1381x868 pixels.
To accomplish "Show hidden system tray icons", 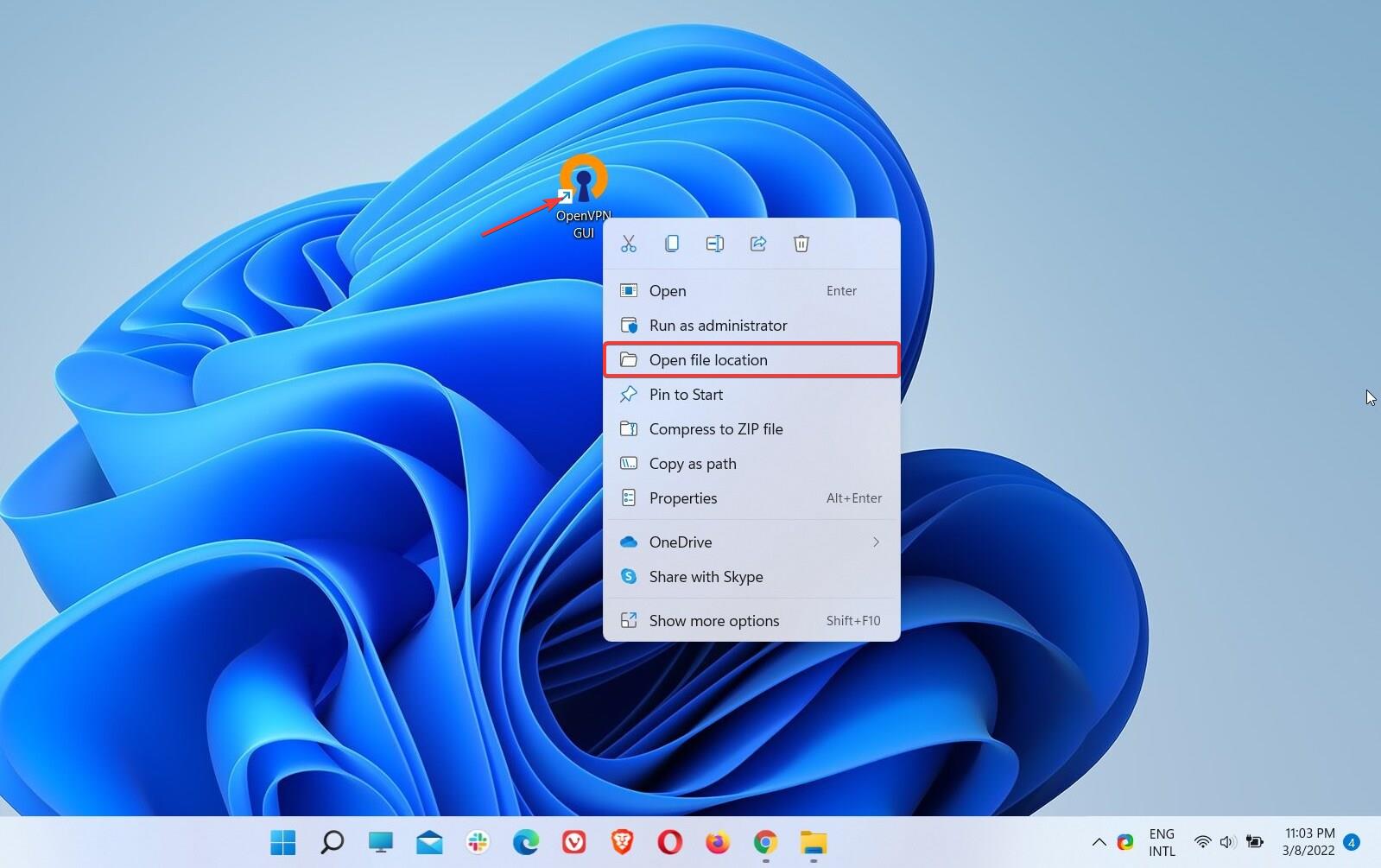I will [x=1099, y=842].
